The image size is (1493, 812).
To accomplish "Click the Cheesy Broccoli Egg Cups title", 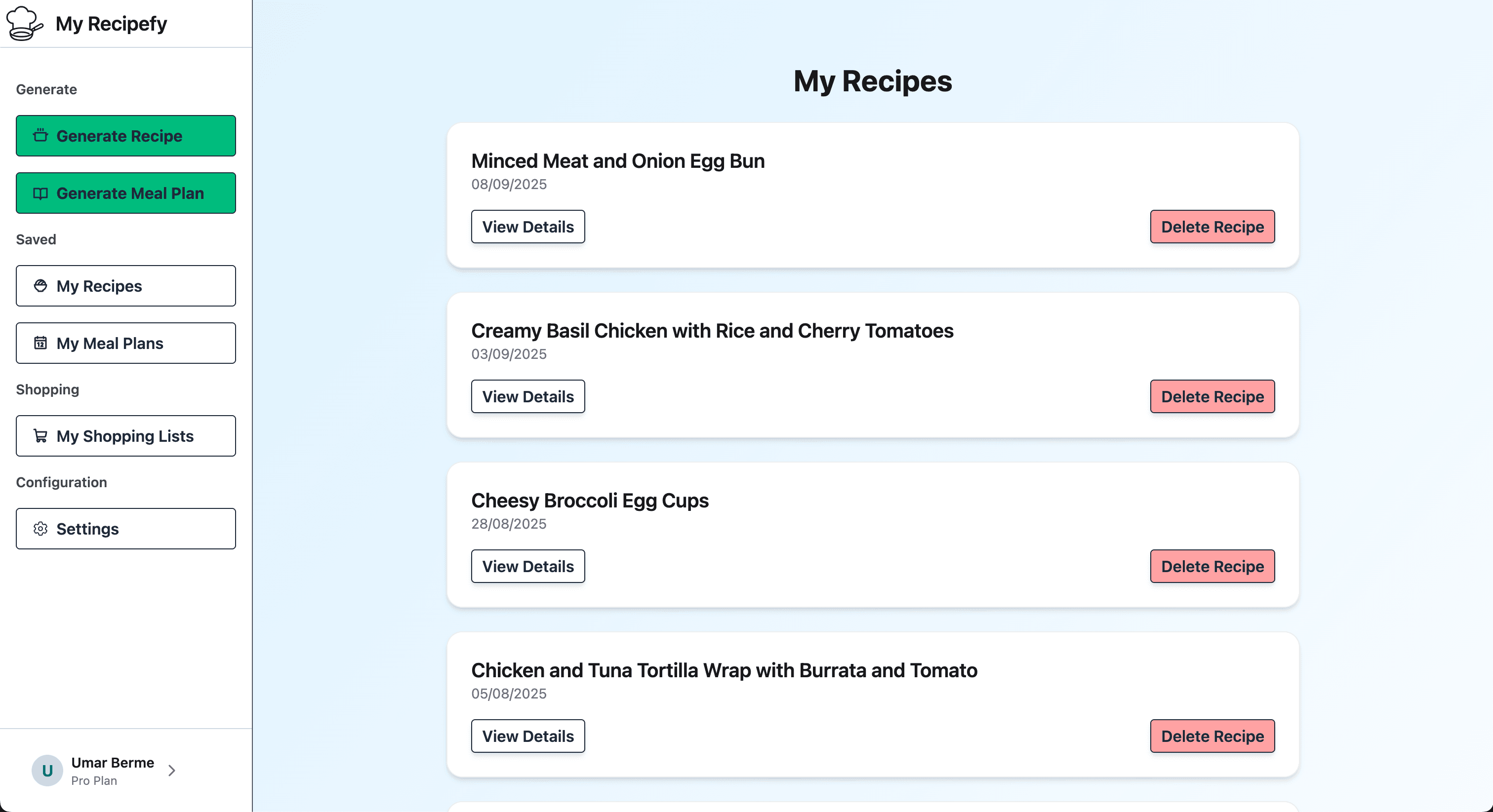I will 589,501.
